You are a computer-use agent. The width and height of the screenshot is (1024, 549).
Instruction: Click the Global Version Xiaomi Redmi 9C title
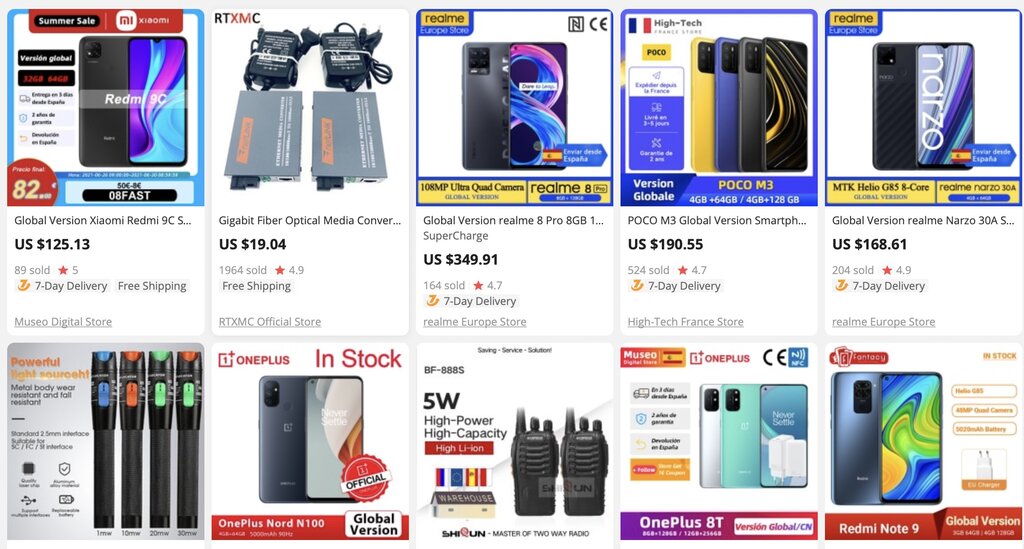(x=103, y=221)
